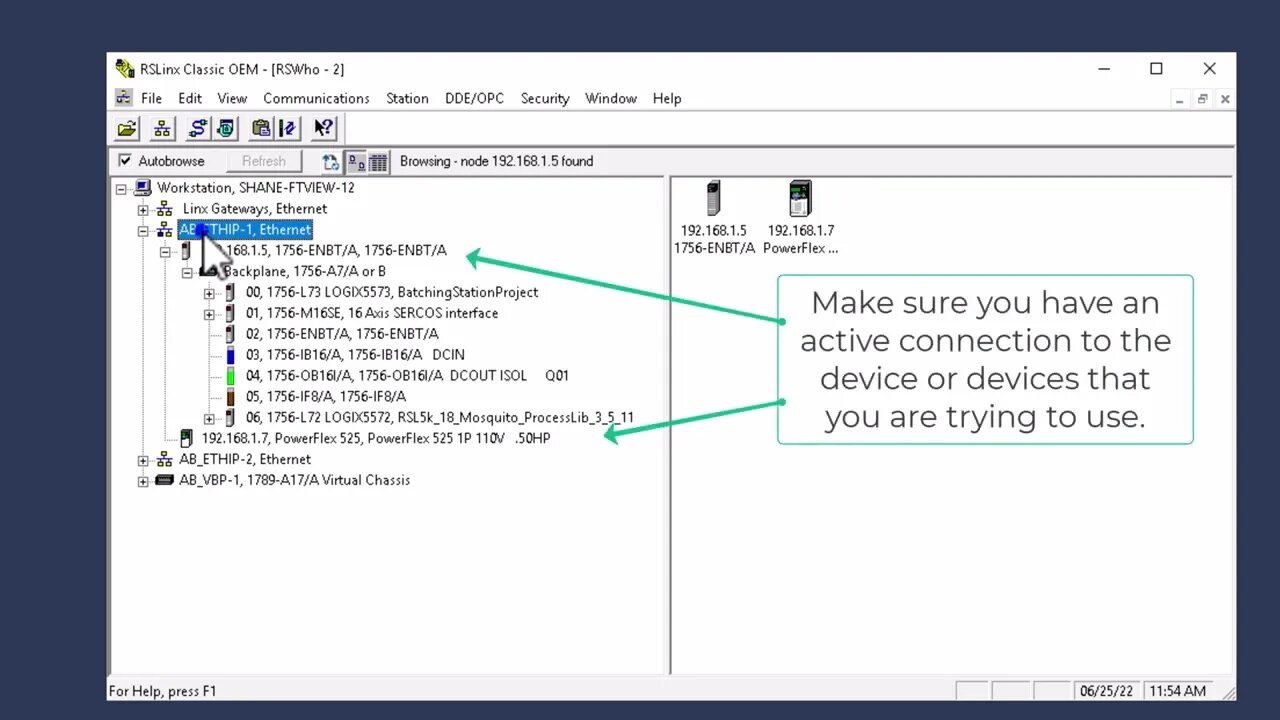Viewport: 1280px width, 720px height.
Task: Collapse the AB_ETHIP-1 Ethernet driver node
Action: tap(143, 230)
